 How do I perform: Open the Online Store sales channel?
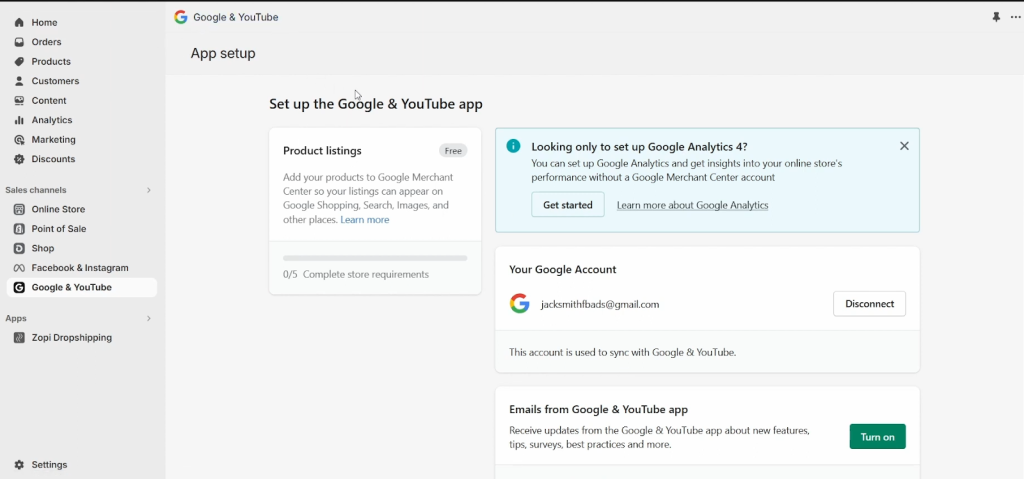58,209
